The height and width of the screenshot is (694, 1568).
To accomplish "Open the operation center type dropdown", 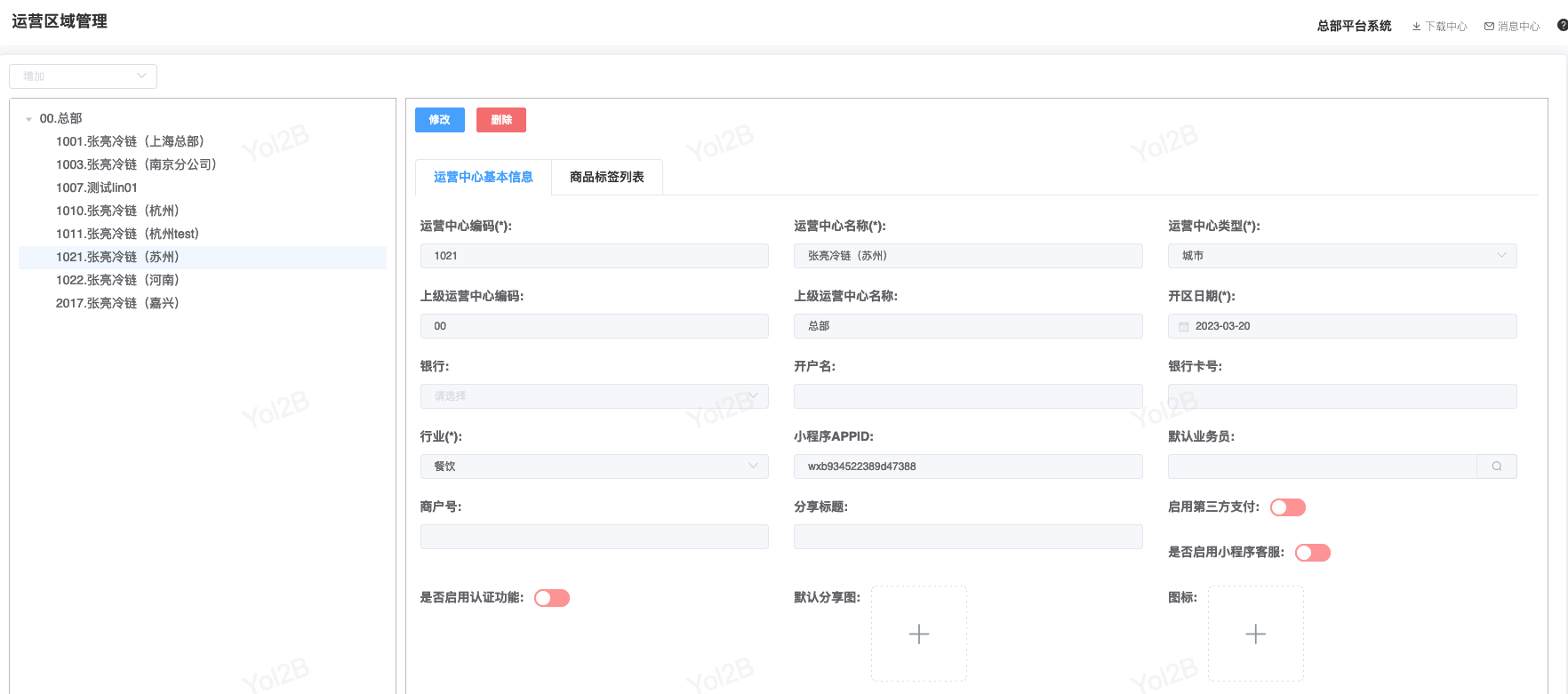I will point(1341,256).
